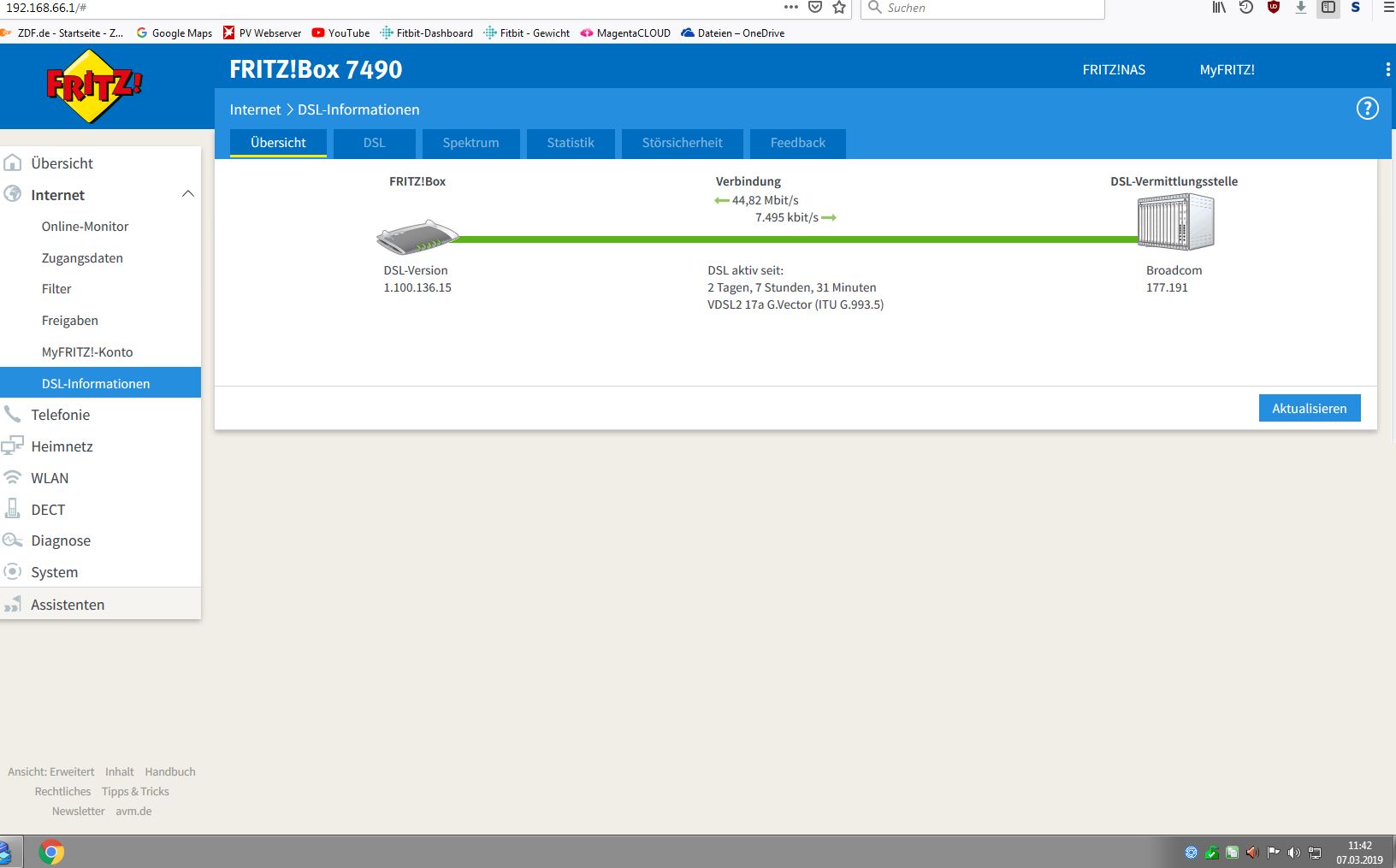The image size is (1396, 868).
Task: Click the volume speaker icon in system tray
Action: tap(1293, 853)
